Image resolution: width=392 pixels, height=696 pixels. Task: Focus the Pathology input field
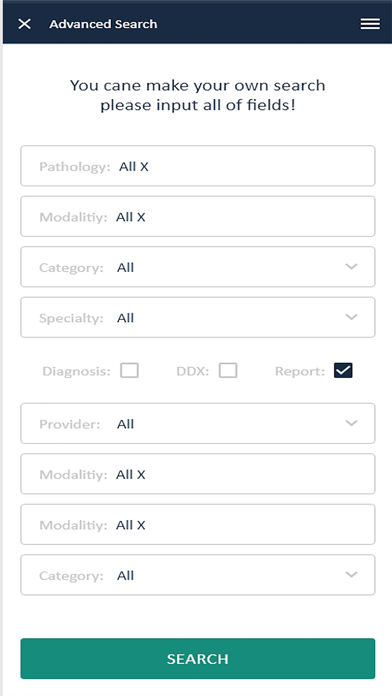[198, 166]
